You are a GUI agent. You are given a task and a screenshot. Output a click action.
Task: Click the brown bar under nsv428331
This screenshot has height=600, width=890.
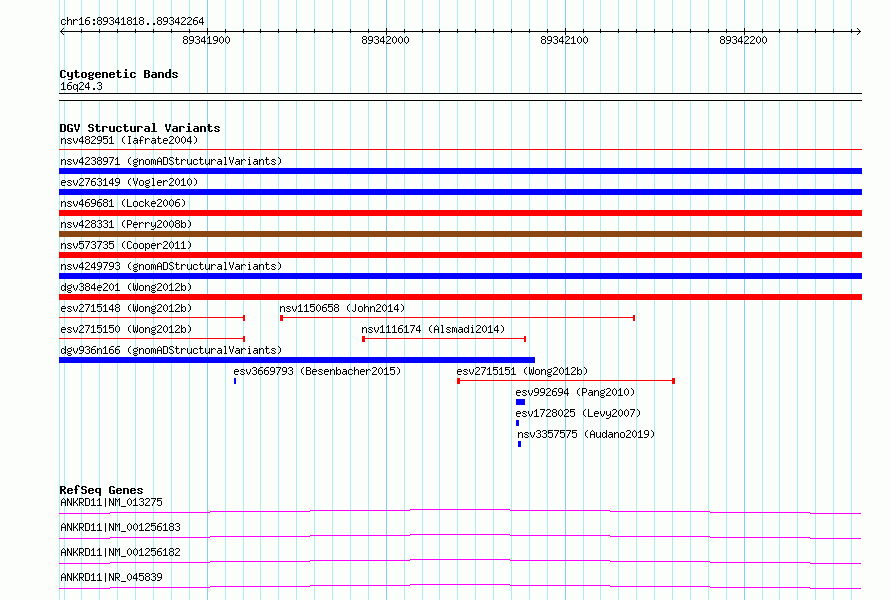click(460, 234)
